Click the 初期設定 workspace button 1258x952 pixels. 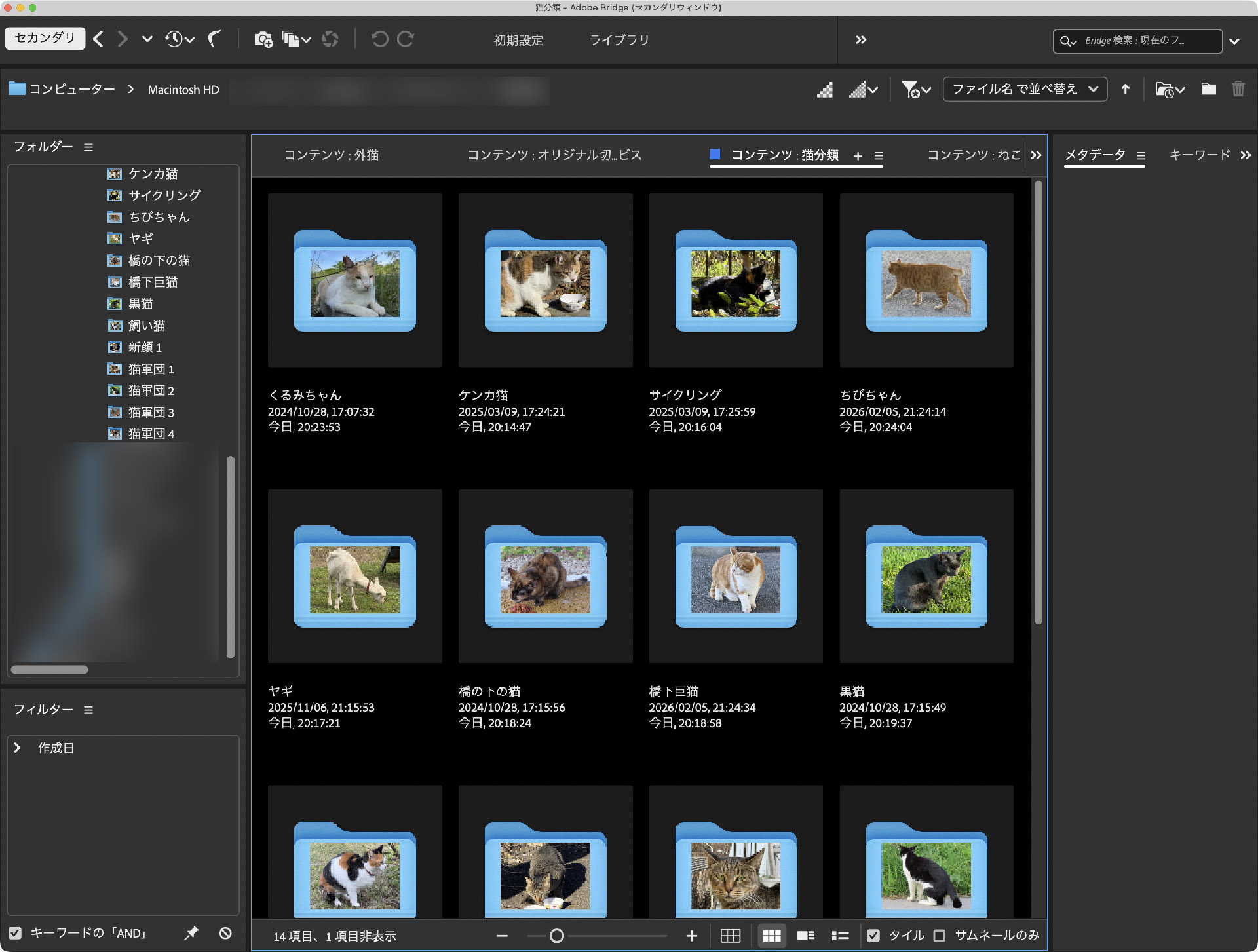(x=518, y=40)
